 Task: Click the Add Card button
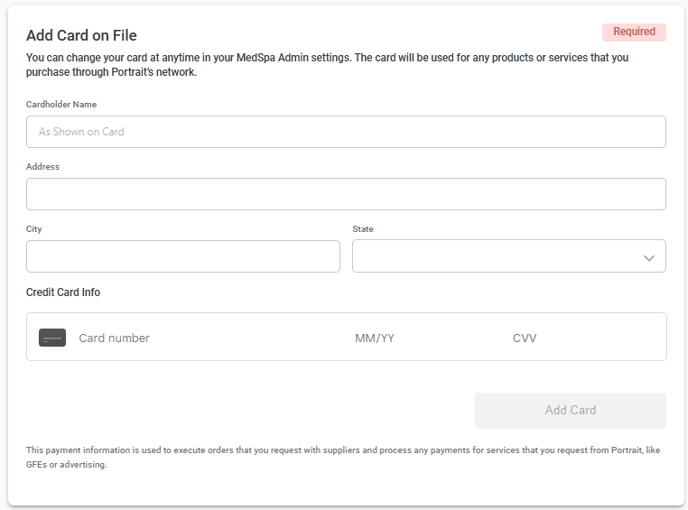[x=570, y=410]
